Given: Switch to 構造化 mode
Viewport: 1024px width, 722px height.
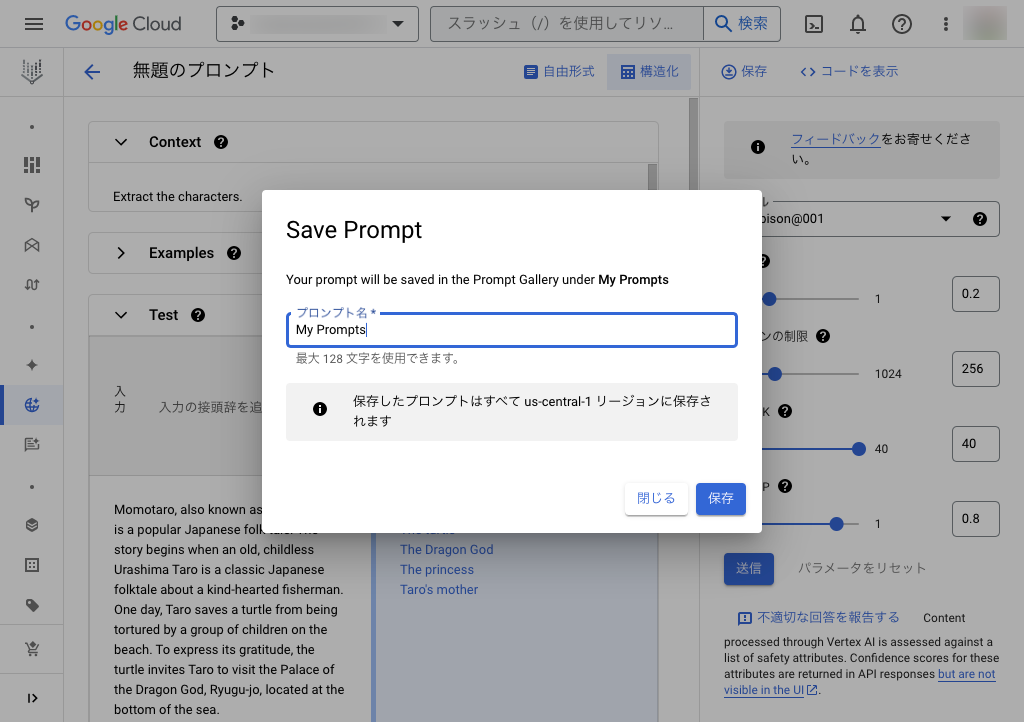Looking at the screenshot, I should coord(649,72).
